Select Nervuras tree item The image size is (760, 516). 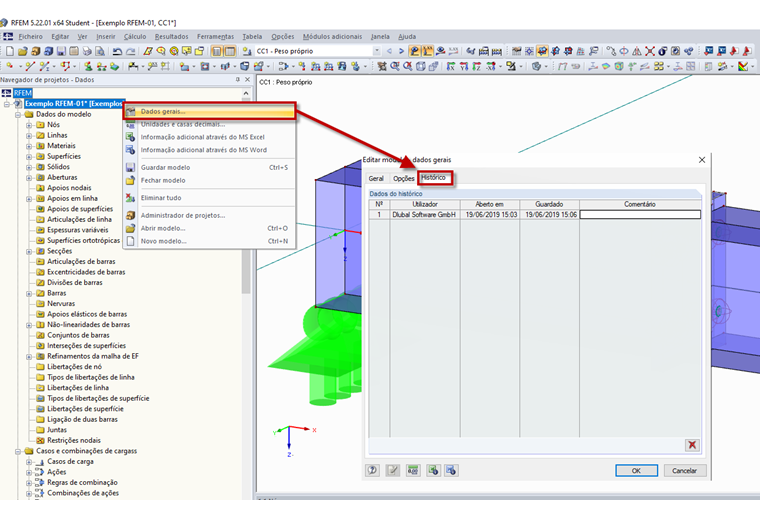point(61,304)
